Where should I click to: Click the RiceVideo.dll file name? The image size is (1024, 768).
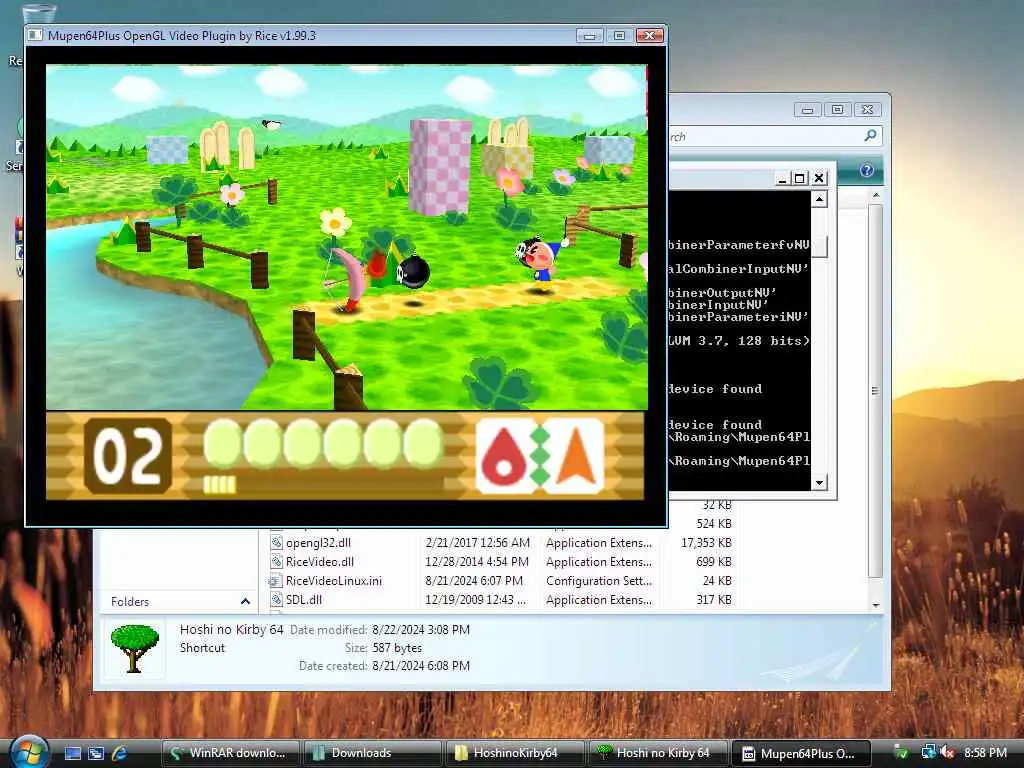point(320,562)
